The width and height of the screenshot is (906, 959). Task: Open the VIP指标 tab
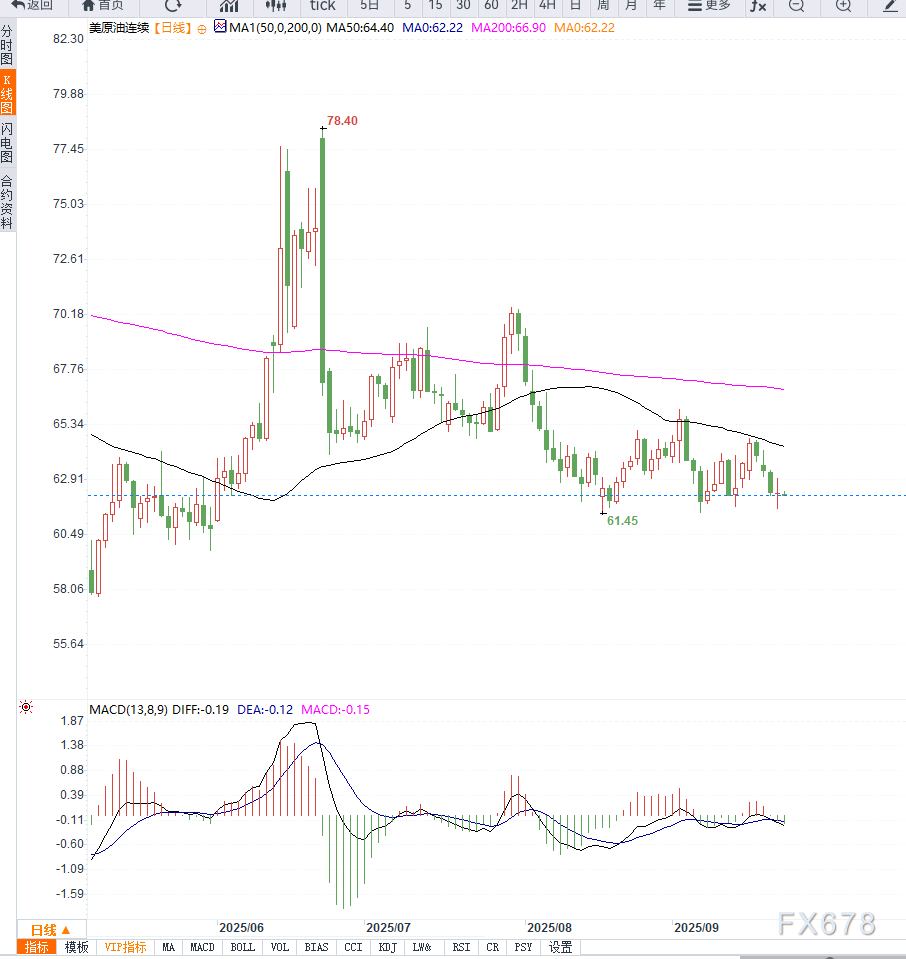pyautogui.click(x=125, y=947)
